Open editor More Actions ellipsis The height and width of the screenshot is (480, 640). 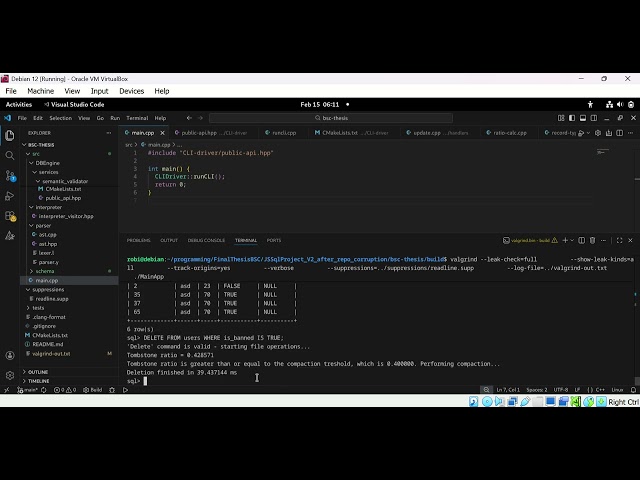(x=631, y=133)
